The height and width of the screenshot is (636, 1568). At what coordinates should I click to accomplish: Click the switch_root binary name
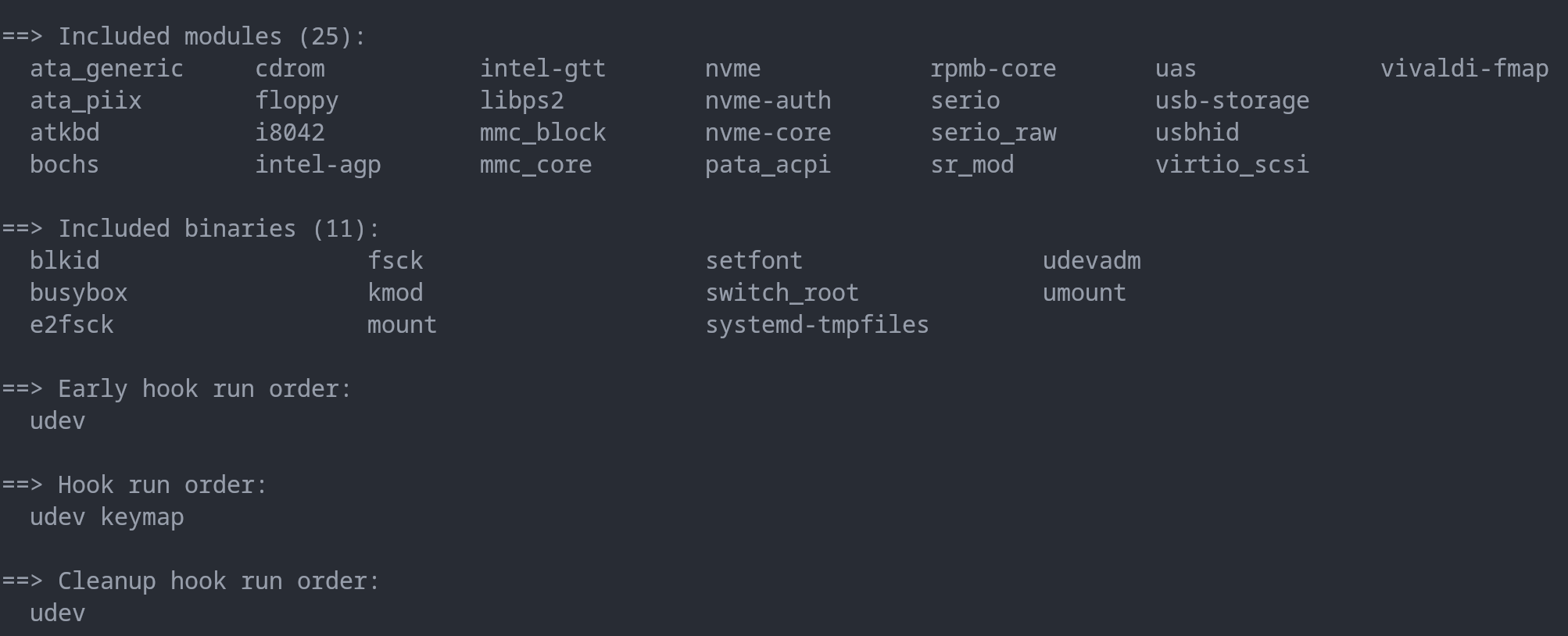[x=782, y=293]
